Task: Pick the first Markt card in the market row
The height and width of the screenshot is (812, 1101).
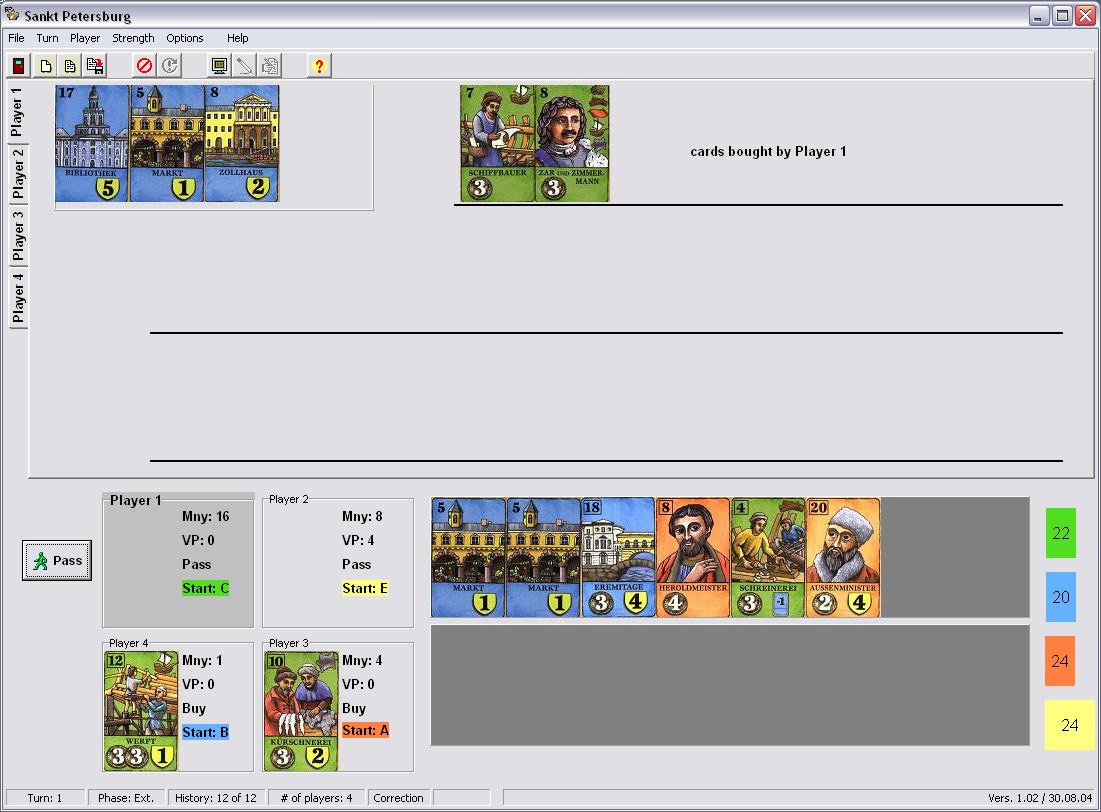Action: point(468,558)
